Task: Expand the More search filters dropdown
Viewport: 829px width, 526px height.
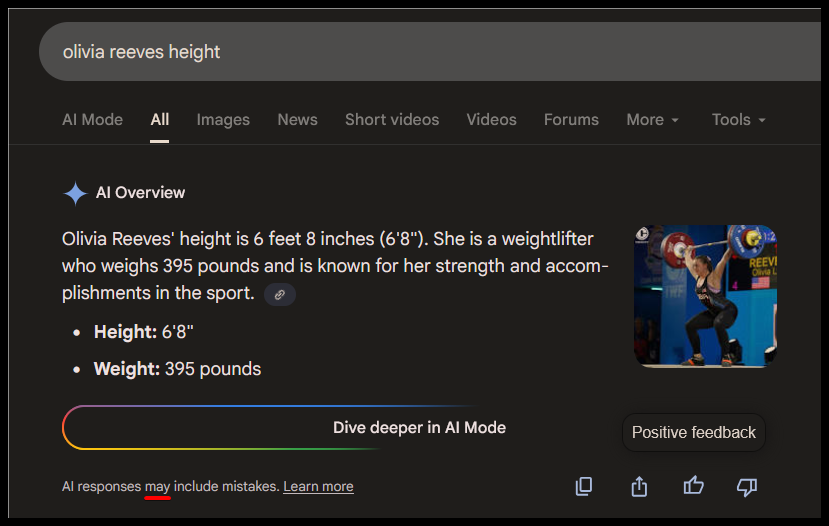Action: (x=652, y=120)
